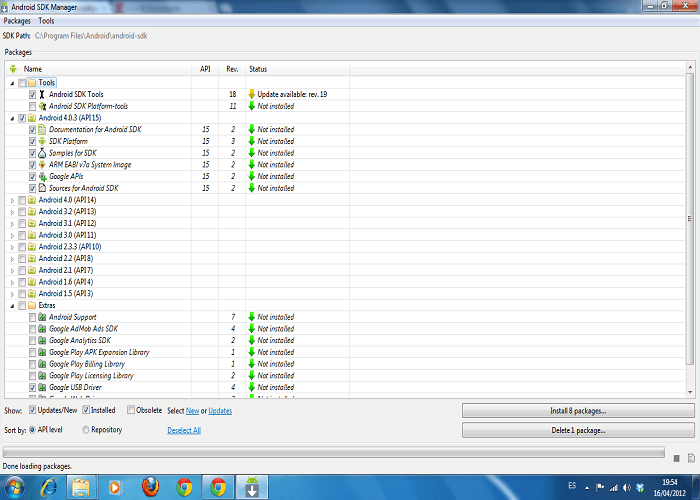Viewport: 700px width, 500px height.
Task: Click the Google Play Billing Library icon
Action: [x=42, y=364]
